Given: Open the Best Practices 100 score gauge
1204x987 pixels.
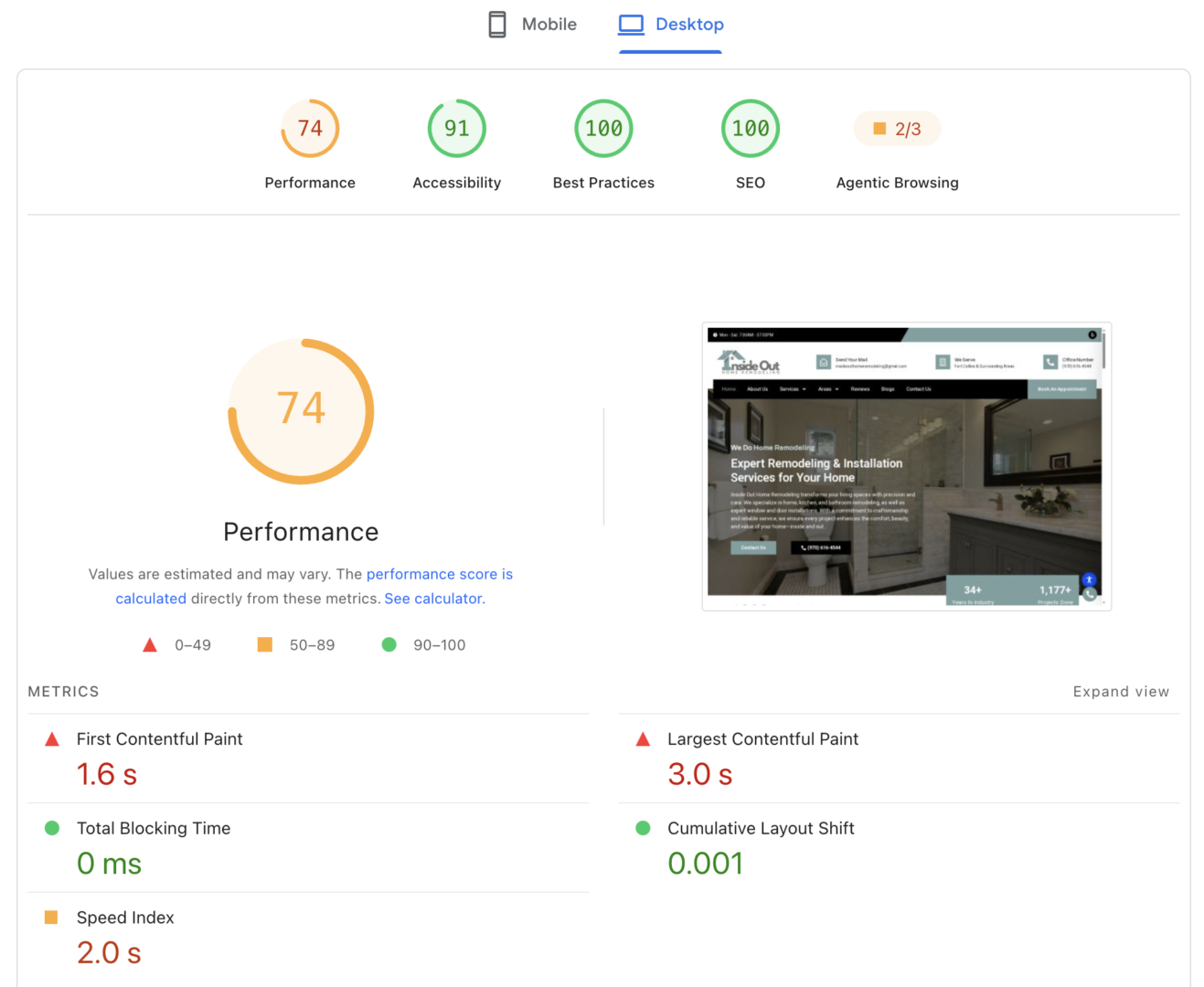Looking at the screenshot, I should [603, 129].
